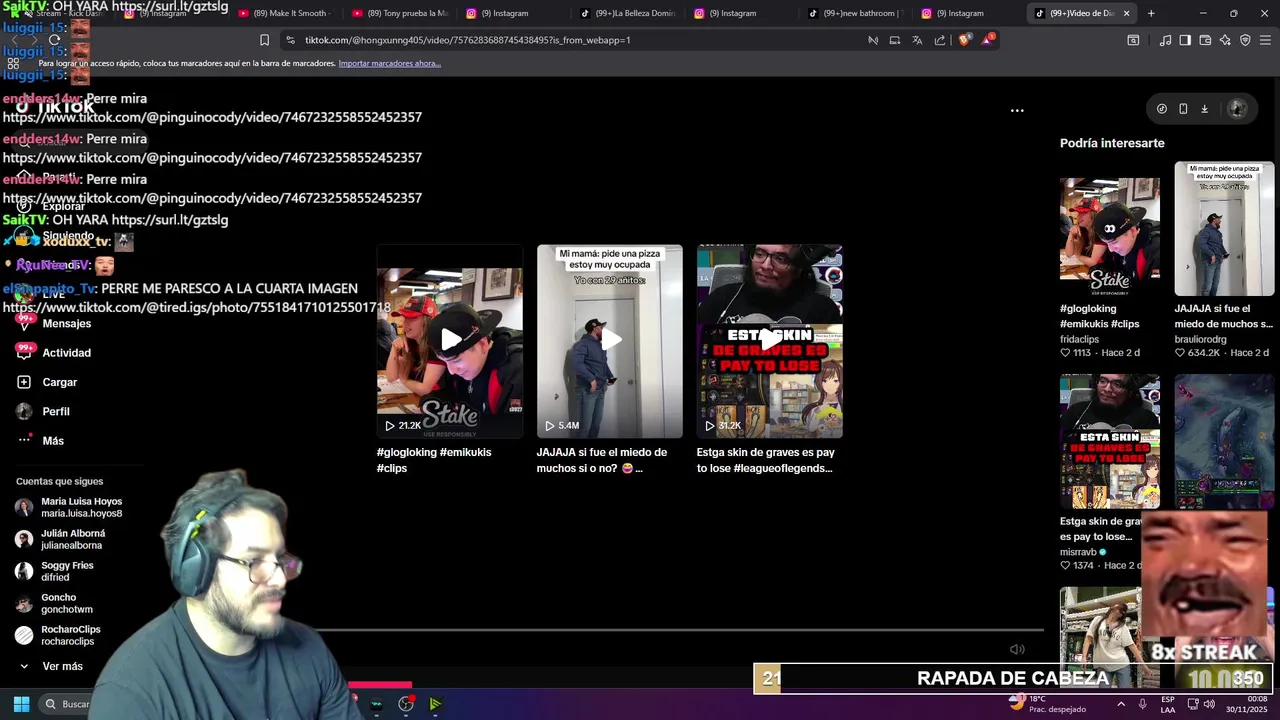The width and height of the screenshot is (1280, 720).
Task: Click the translate icon in address bar
Action: coord(917,40)
